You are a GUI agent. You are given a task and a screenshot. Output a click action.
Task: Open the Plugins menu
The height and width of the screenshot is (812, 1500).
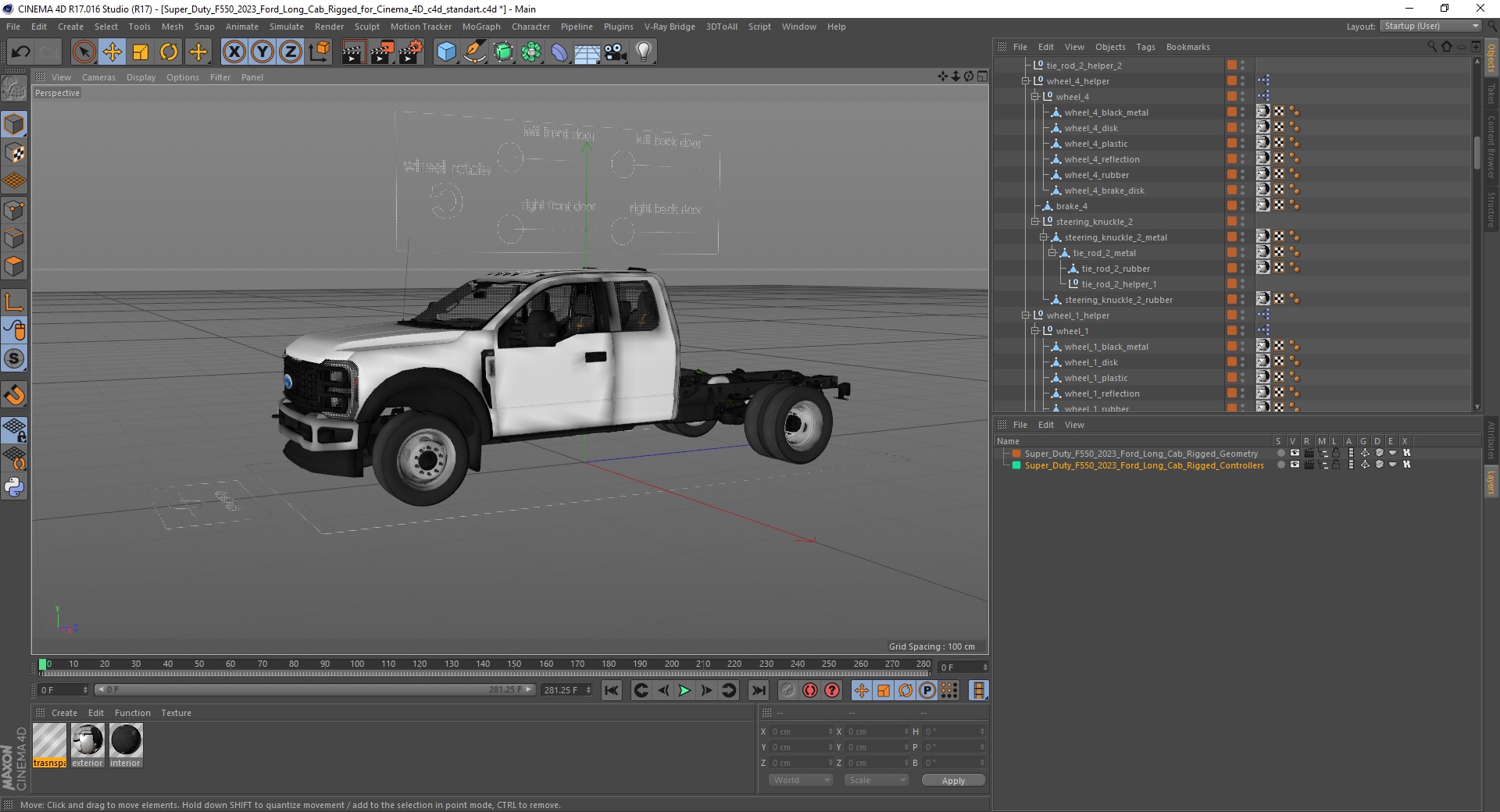tap(618, 27)
